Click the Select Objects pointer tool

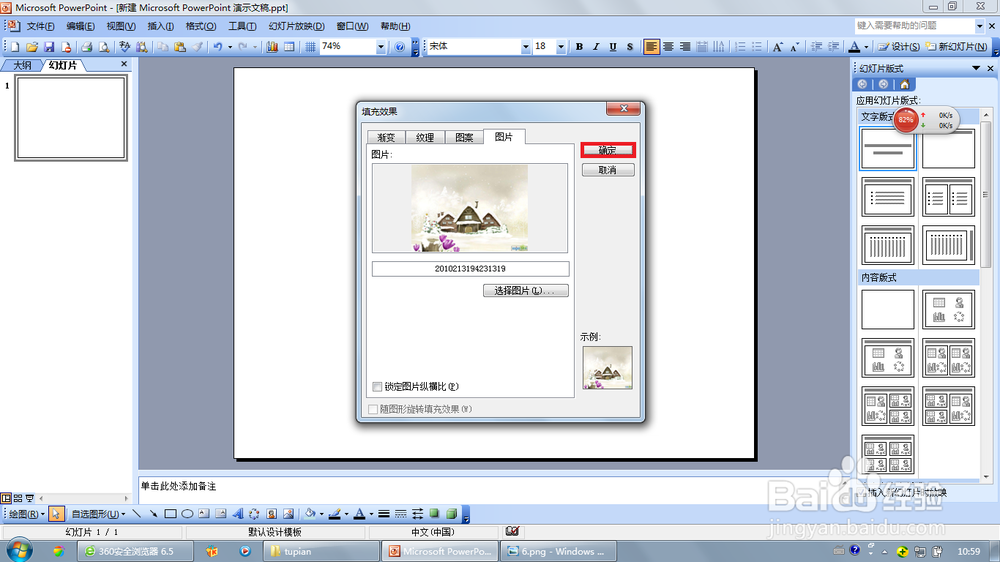[x=55, y=514]
